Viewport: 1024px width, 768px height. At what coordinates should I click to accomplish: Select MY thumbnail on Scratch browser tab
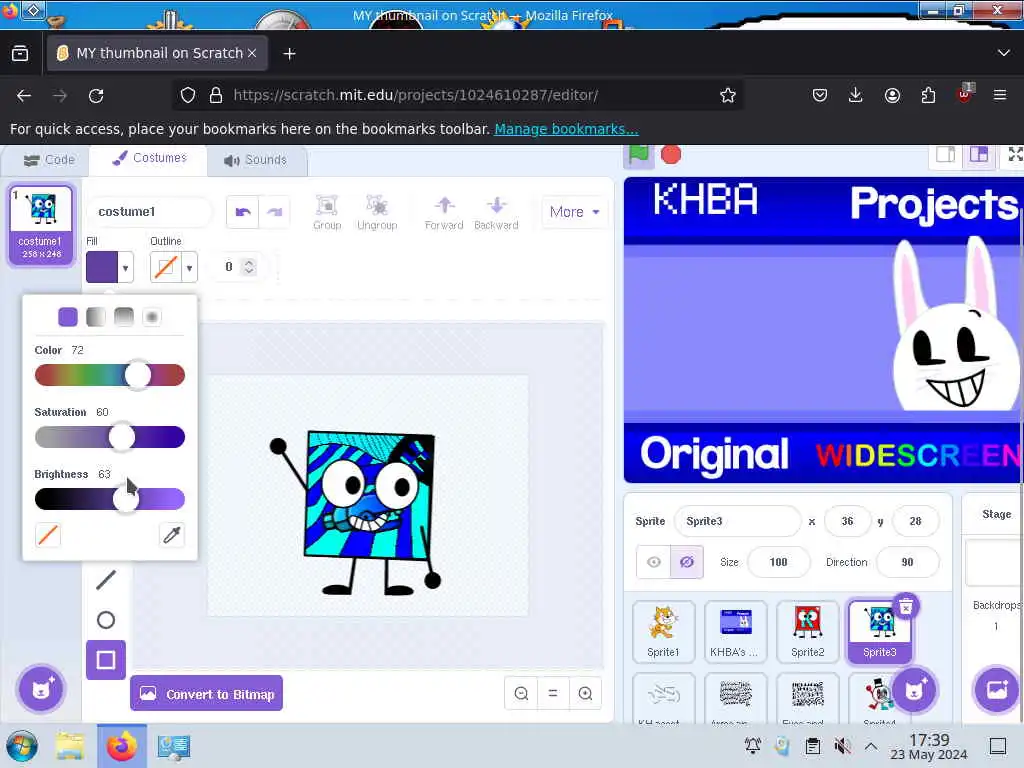157,53
